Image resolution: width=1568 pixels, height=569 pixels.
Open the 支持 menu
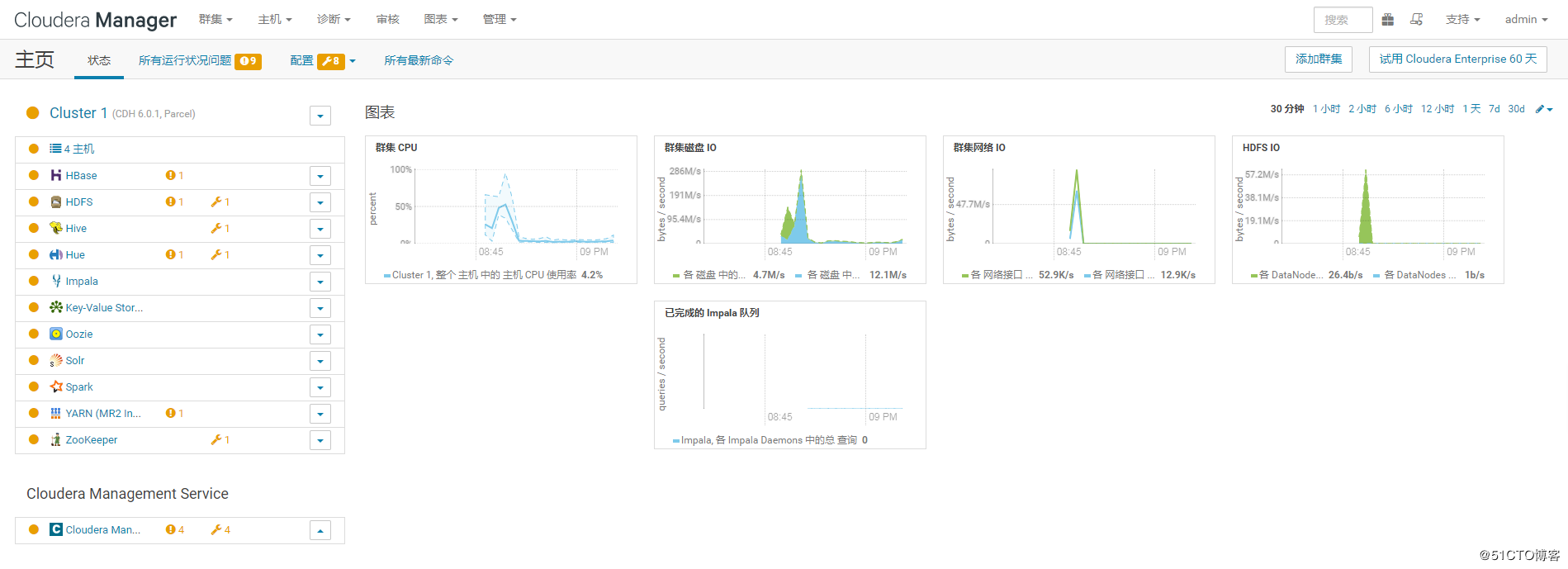point(1462,19)
